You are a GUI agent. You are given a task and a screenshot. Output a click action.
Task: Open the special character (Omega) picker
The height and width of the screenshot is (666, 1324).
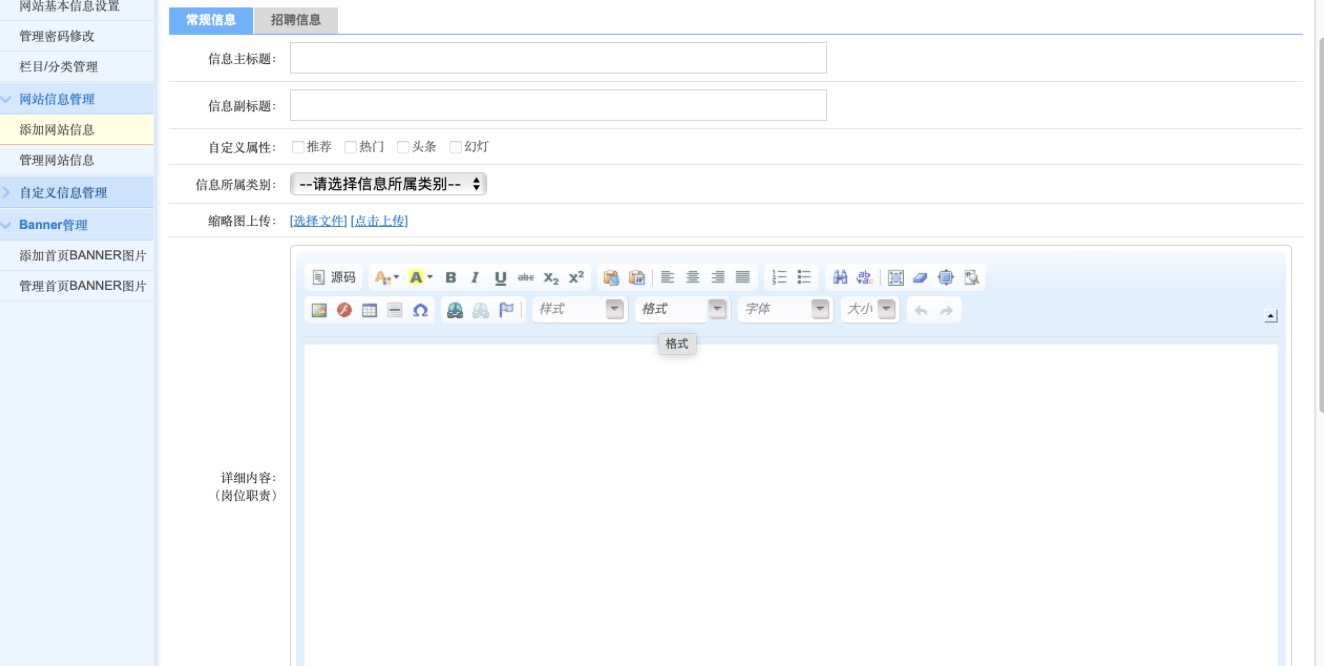tap(420, 310)
